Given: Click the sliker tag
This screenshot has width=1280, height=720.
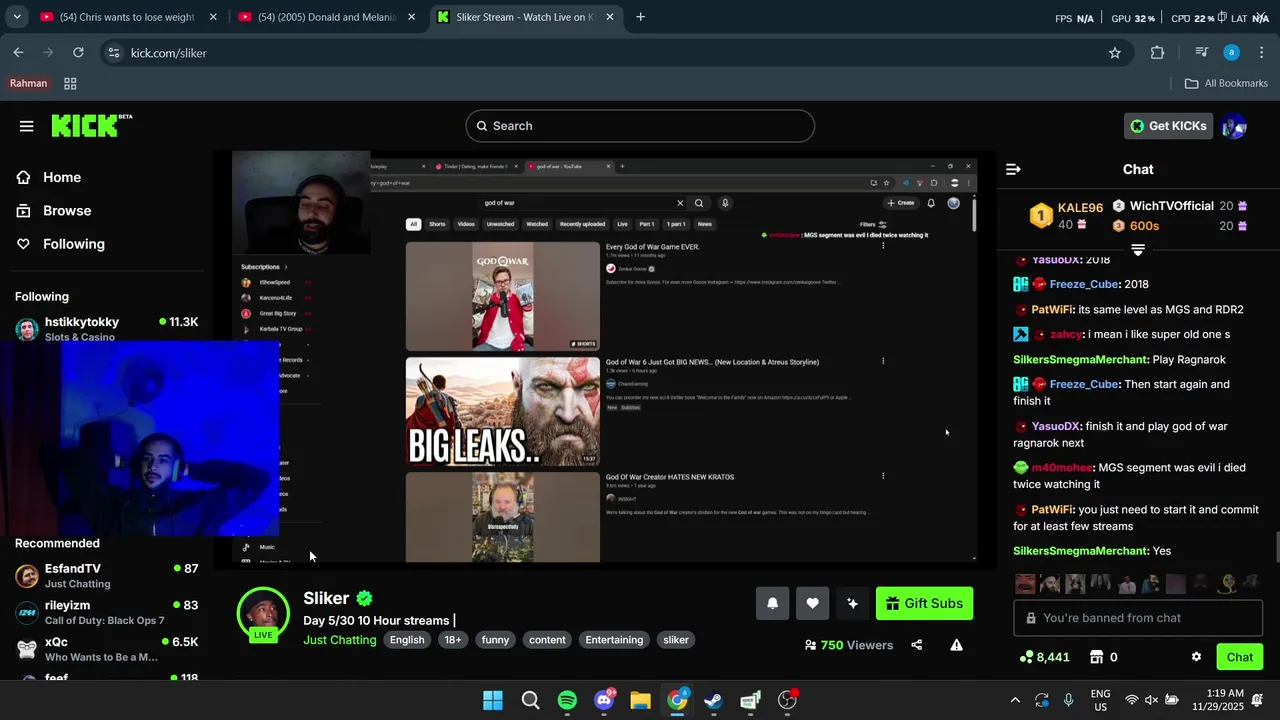Looking at the screenshot, I should point(676,640).
